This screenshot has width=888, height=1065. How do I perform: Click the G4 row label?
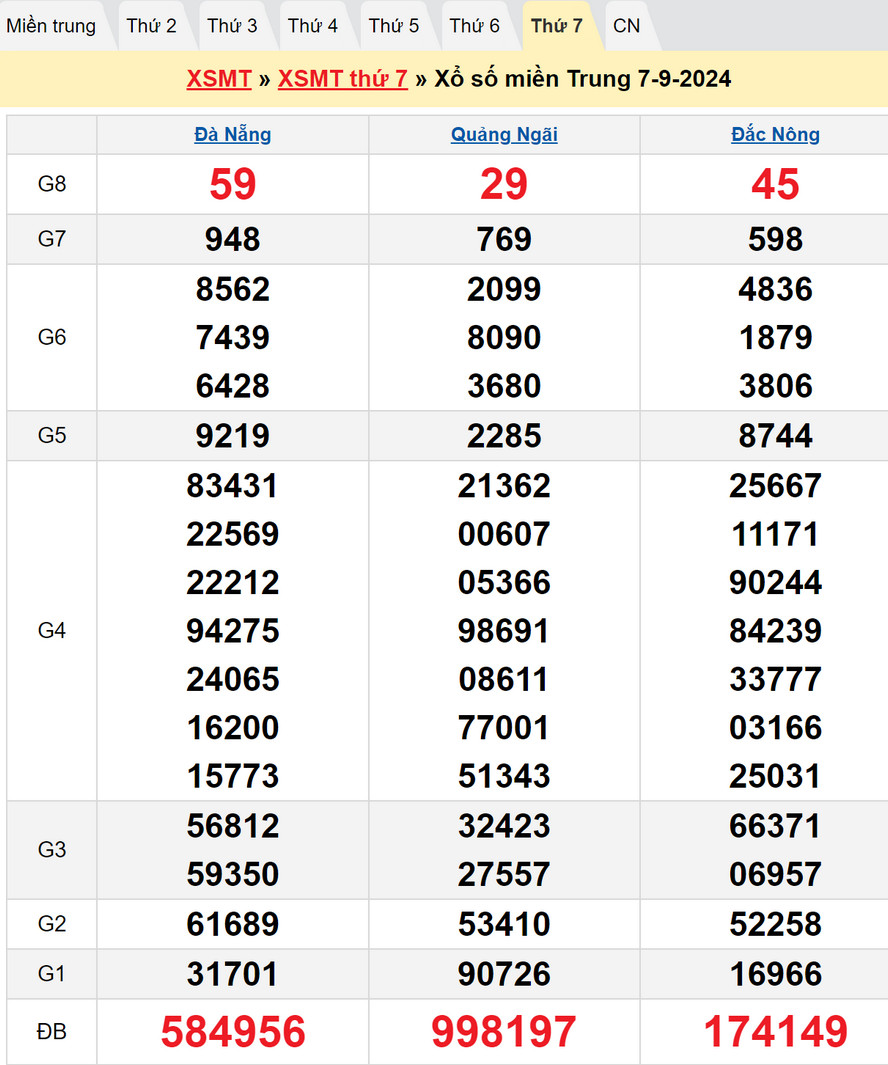click(52, 631)
